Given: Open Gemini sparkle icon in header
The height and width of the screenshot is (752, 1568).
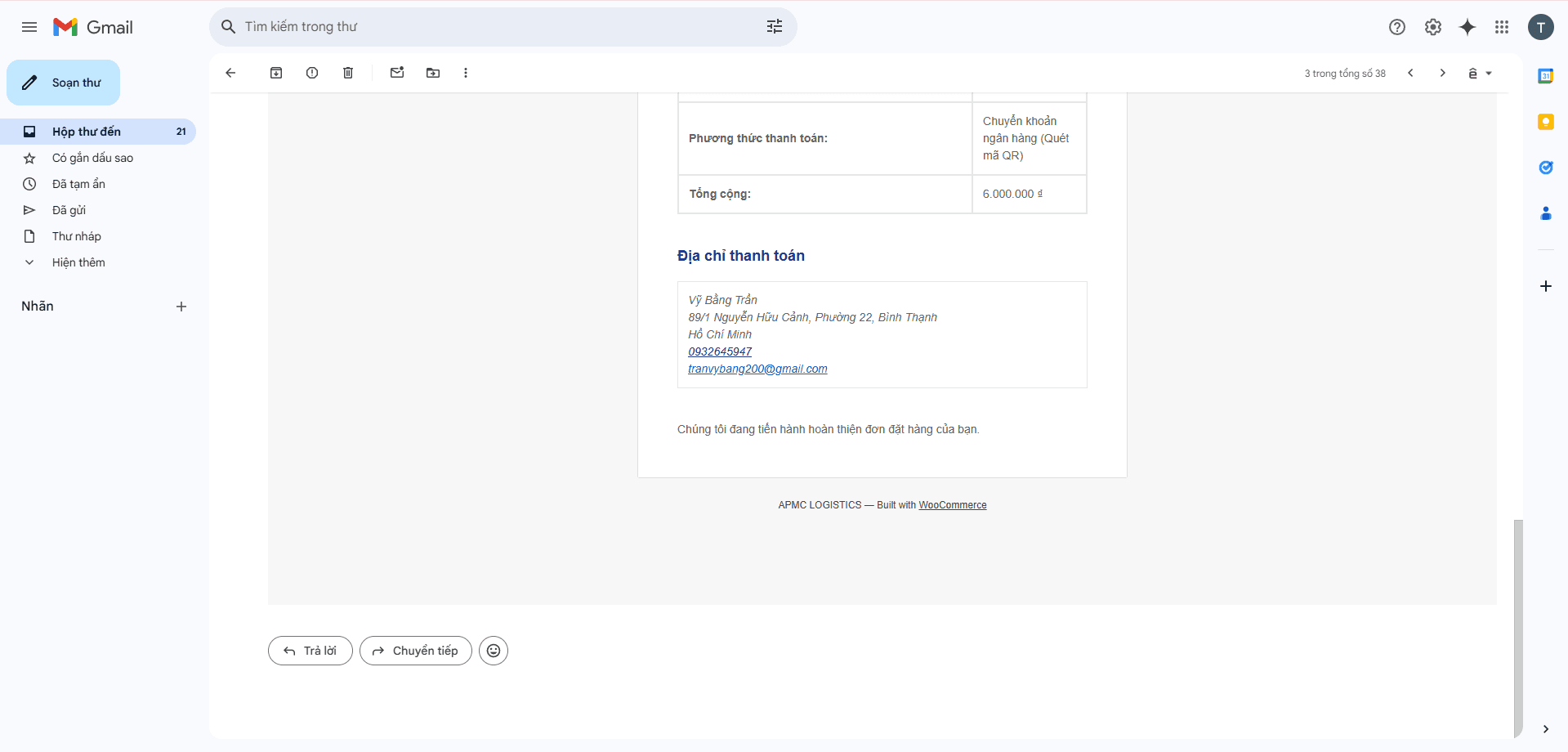Looking at the screenshot, I should pos(1467,27).
